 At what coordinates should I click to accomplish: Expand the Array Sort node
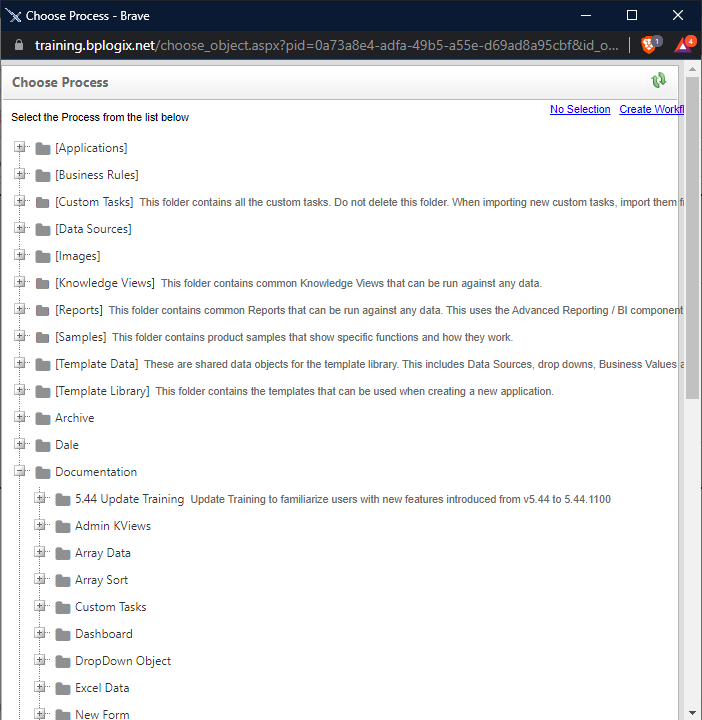coord(39,579)
